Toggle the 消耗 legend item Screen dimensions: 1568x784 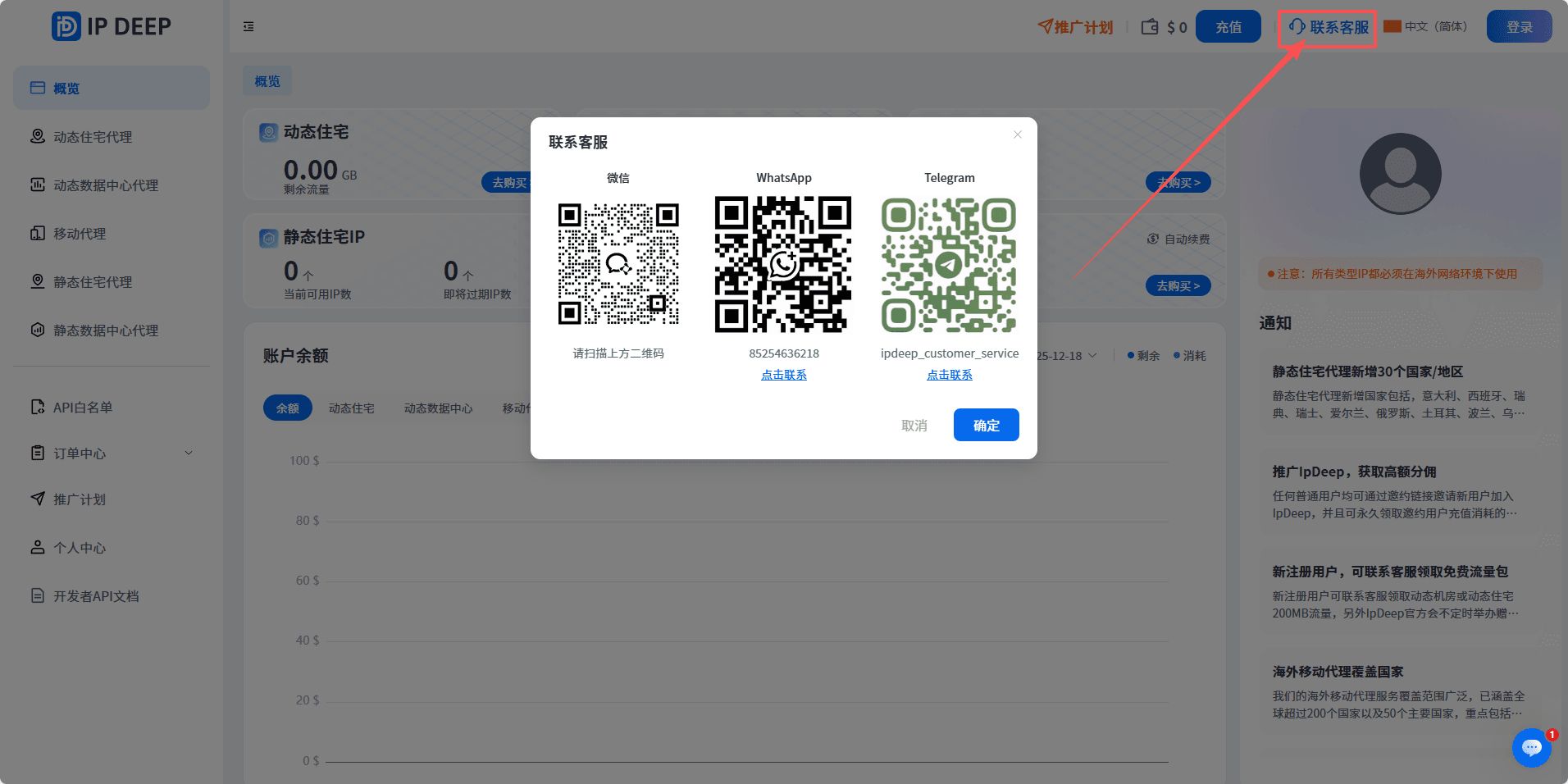point(1189,355)
